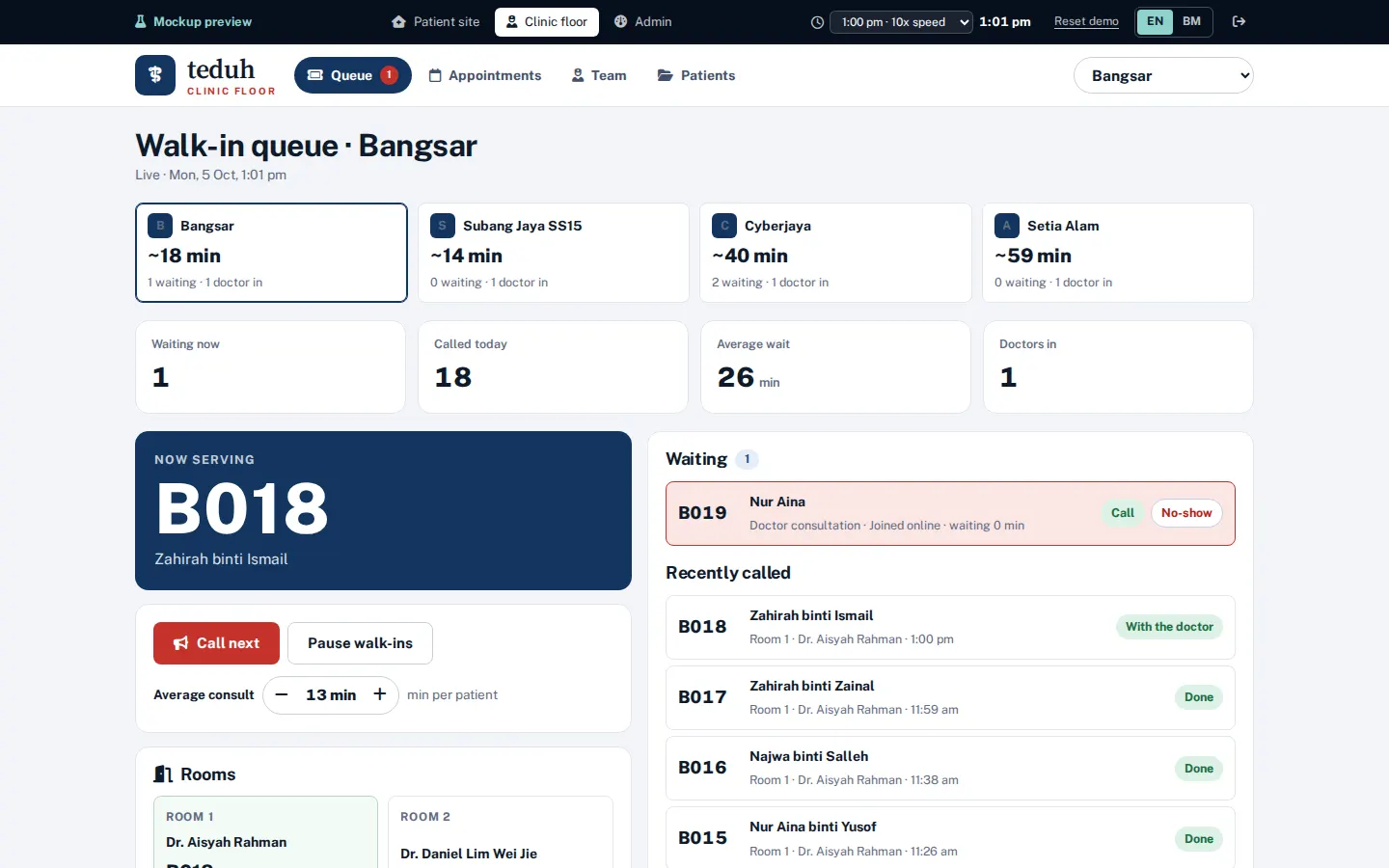
Task: Select the Clinic floor view
Action: tap(547, 22)
